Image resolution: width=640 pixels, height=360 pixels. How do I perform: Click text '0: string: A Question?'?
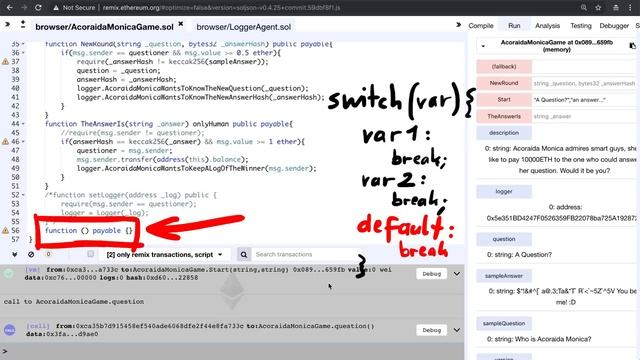pyautogui.click(x=519, y=255)
